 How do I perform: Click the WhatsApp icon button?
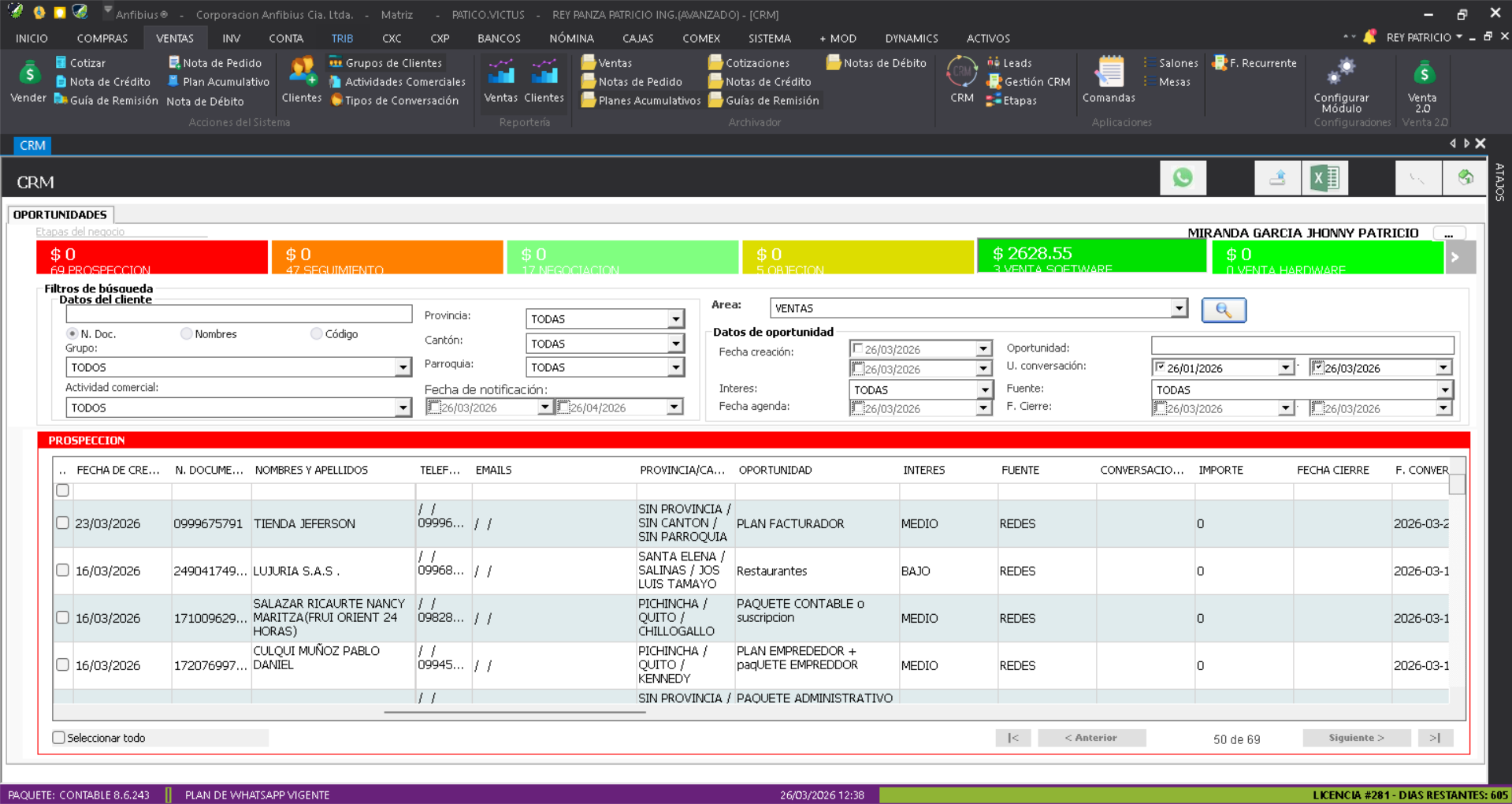[1182, 178]
